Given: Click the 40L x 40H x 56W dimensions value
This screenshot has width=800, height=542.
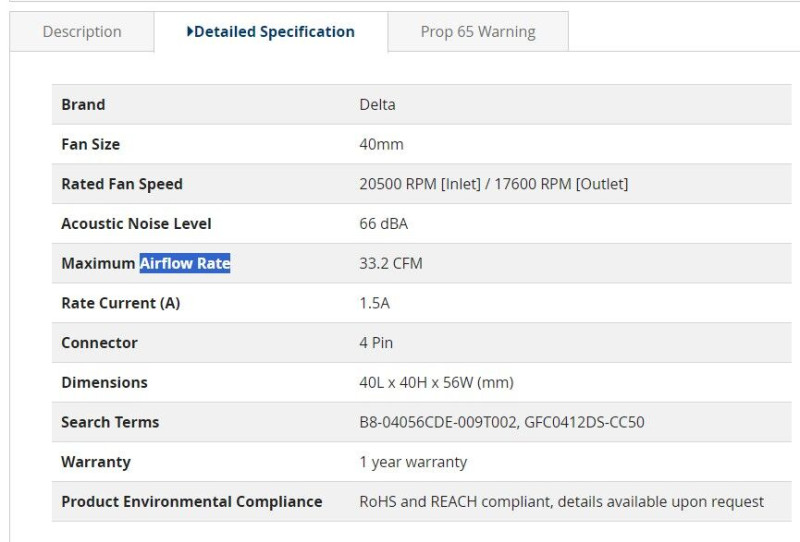Looking at the screenshot, I should (436, 382).
